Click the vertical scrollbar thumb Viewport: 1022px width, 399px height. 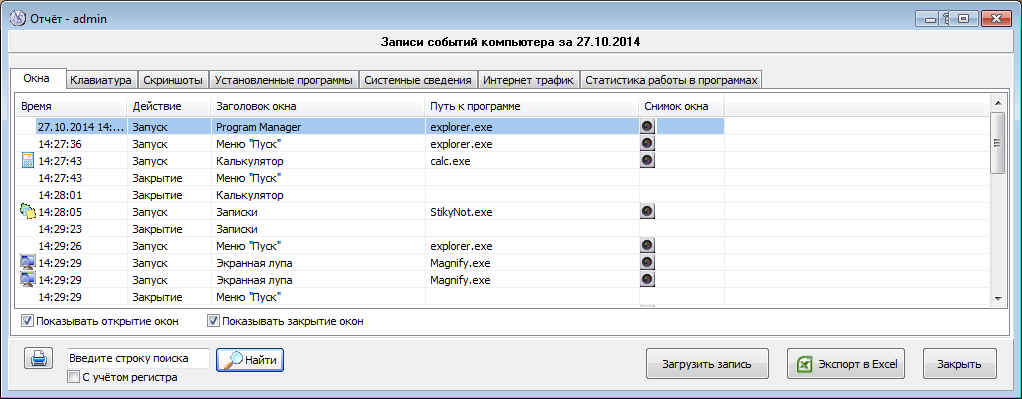point(997,143)
